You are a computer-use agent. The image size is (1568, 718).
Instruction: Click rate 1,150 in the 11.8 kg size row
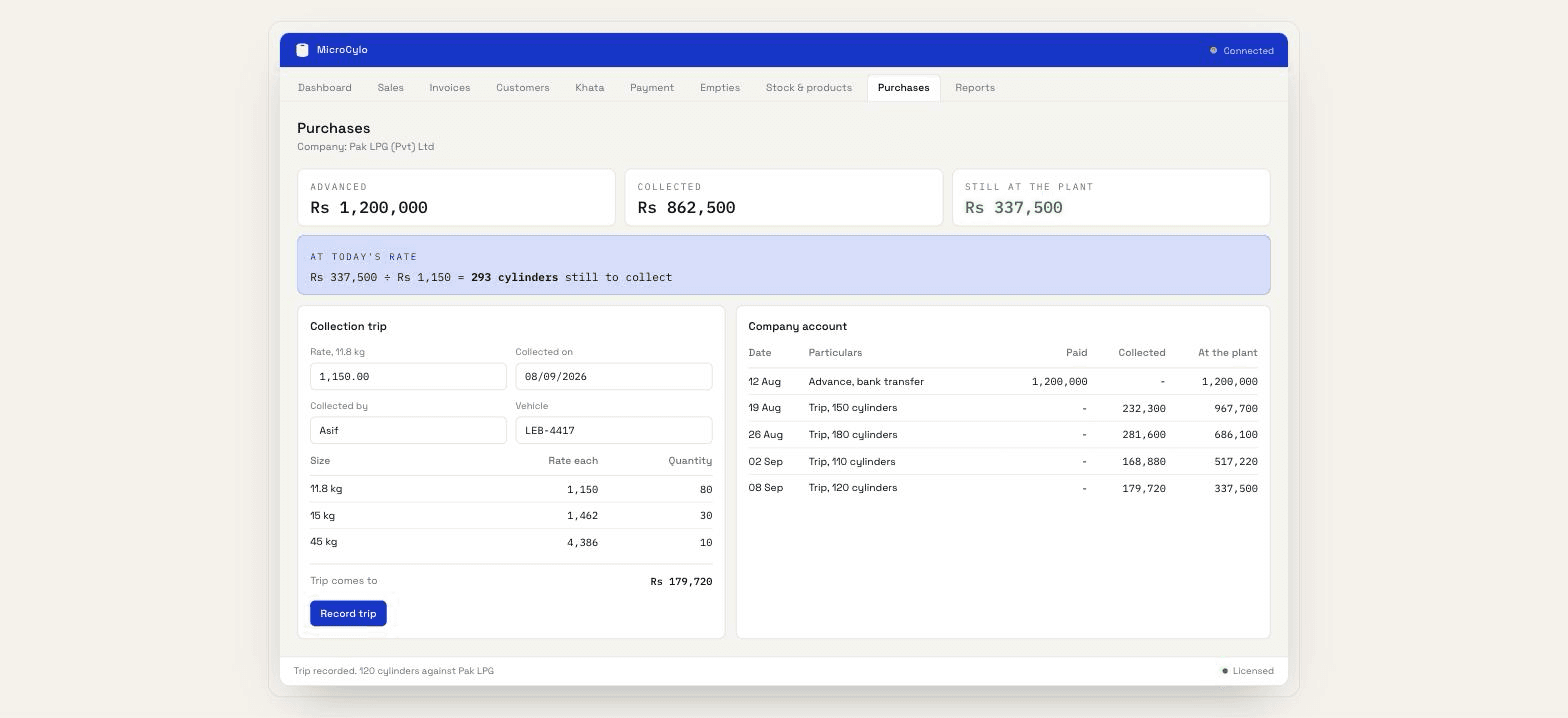[582, 490]
